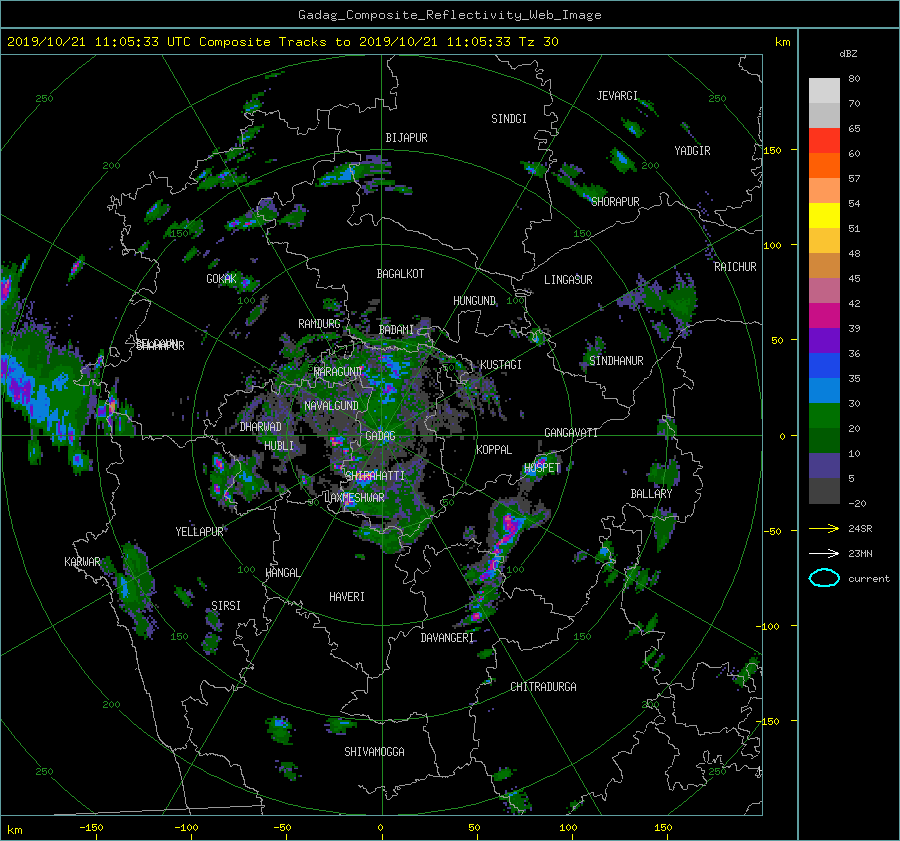
Task: Click the HAVERI city label
Action: click(x=347, y=597)
